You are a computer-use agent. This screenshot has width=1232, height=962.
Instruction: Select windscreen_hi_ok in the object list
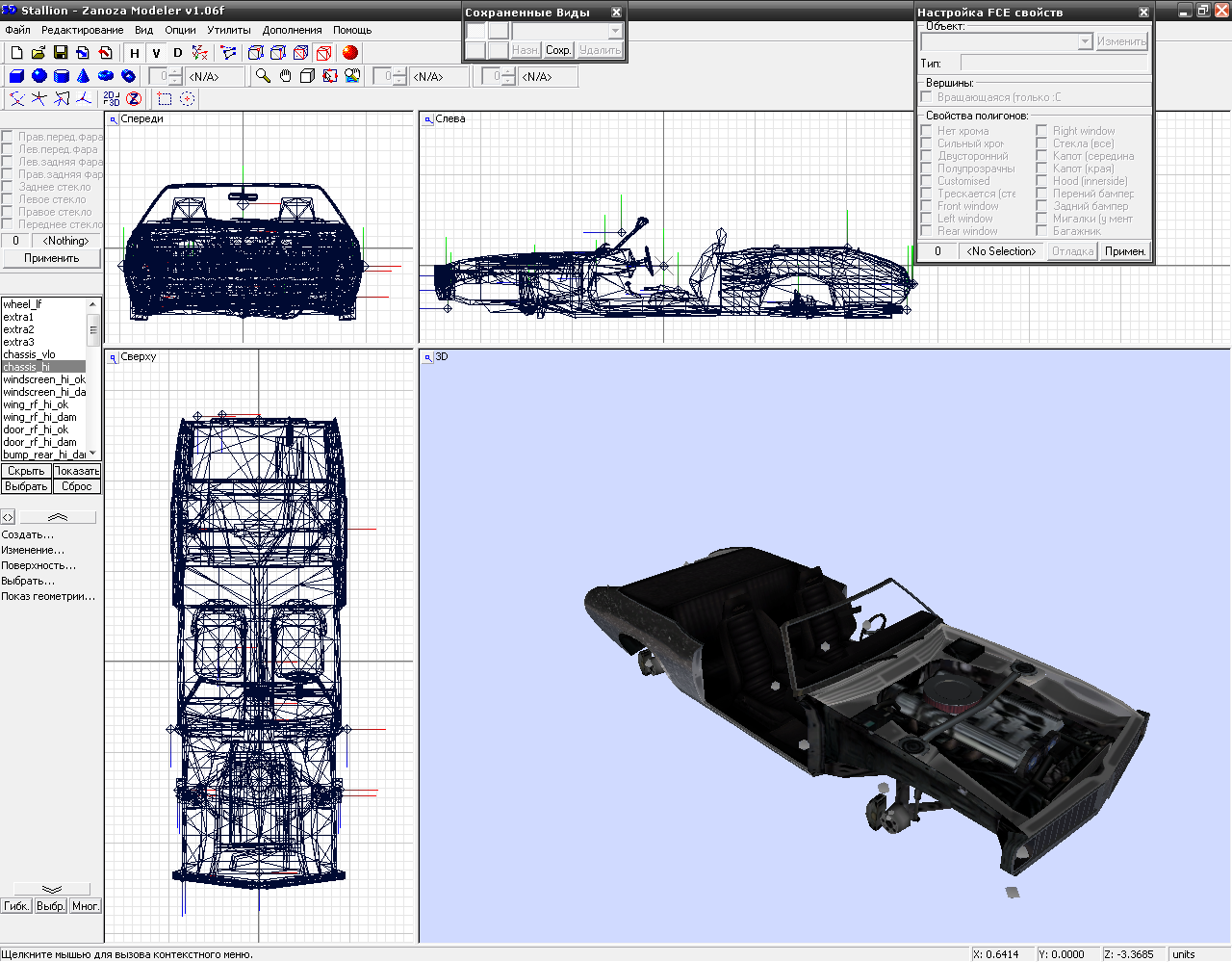44,379
